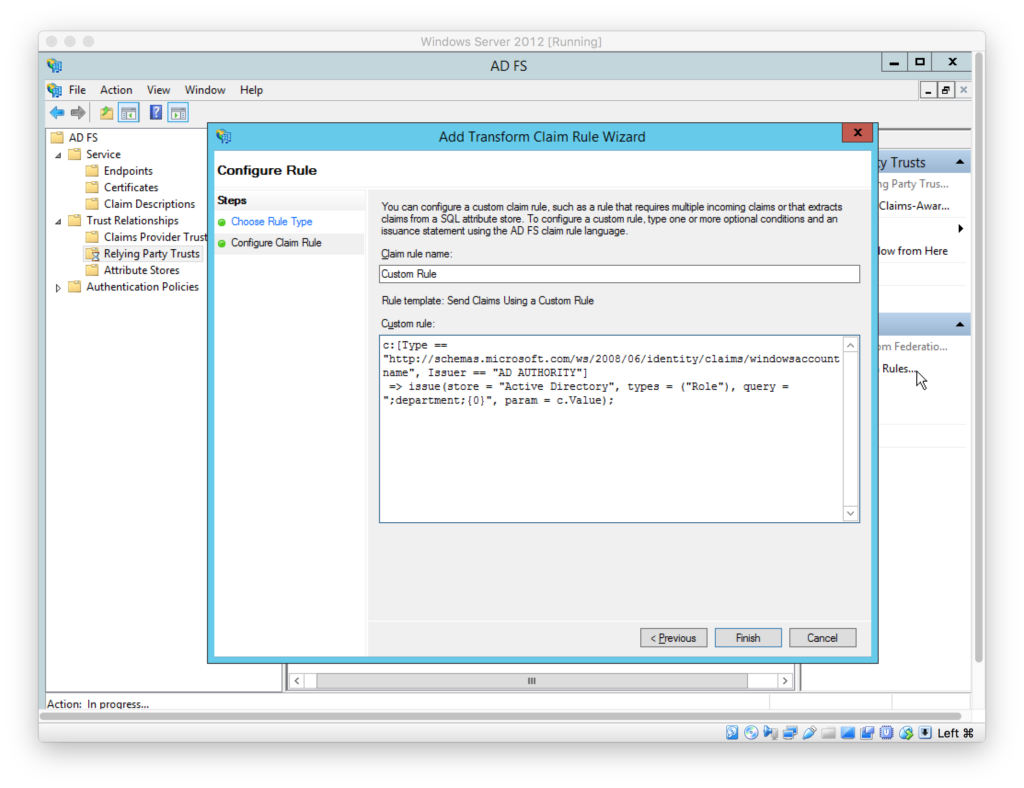The image size is (1024, 788).
Task: Click Relying Party Trusts folder icon
Action: [x=93, y=254]
